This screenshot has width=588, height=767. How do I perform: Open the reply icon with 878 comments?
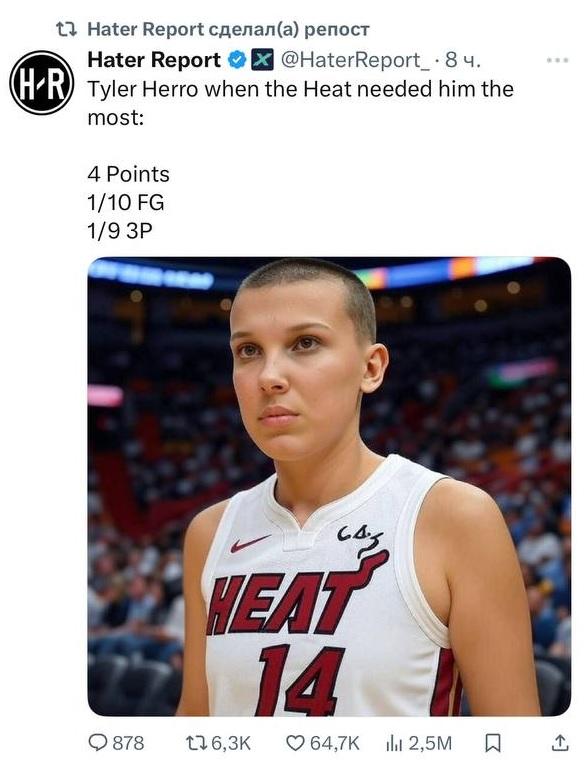[97, 743]
